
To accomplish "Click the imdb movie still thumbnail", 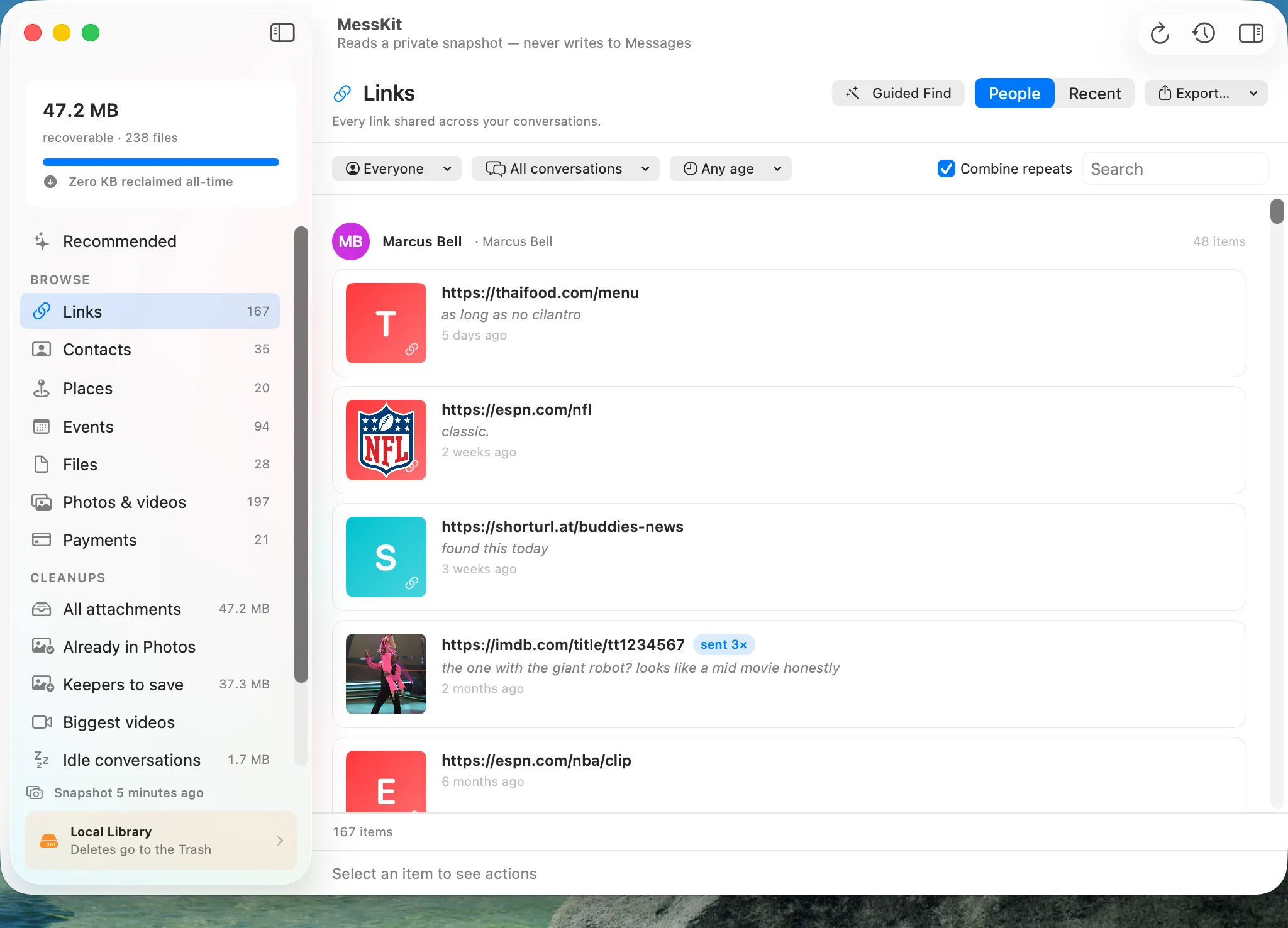I will (386, 674).
